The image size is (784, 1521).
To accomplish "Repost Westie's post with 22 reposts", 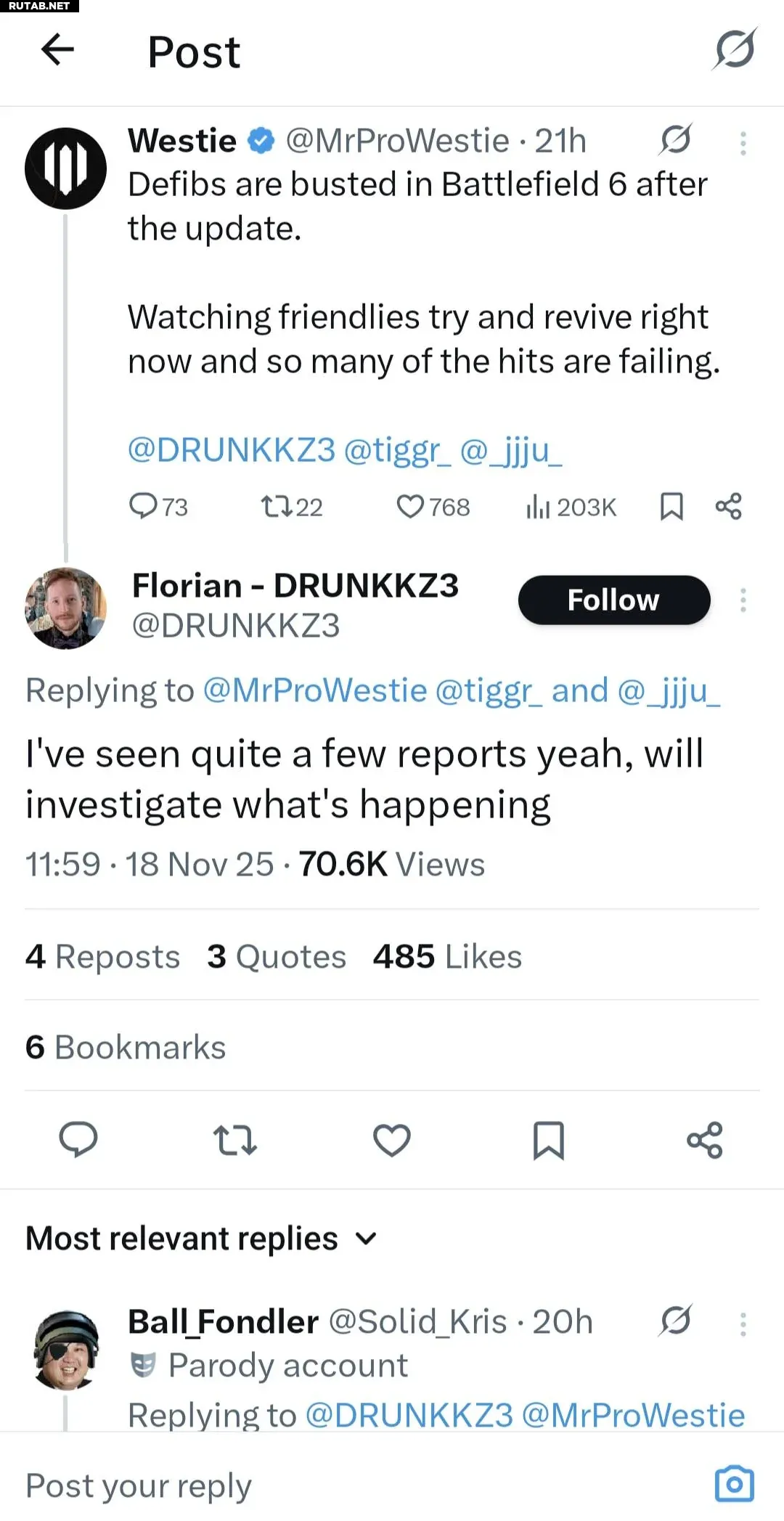I will (x=277, y=506).
